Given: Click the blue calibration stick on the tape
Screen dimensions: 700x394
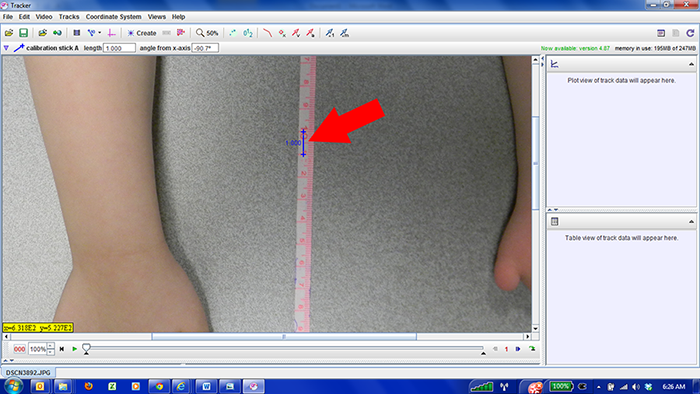Looking at the screenshot, I should pos(303,143).
